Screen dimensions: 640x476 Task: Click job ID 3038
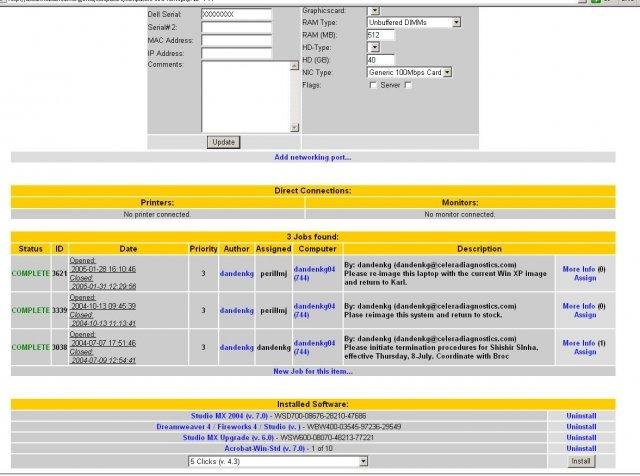click(x=60, y=347)
